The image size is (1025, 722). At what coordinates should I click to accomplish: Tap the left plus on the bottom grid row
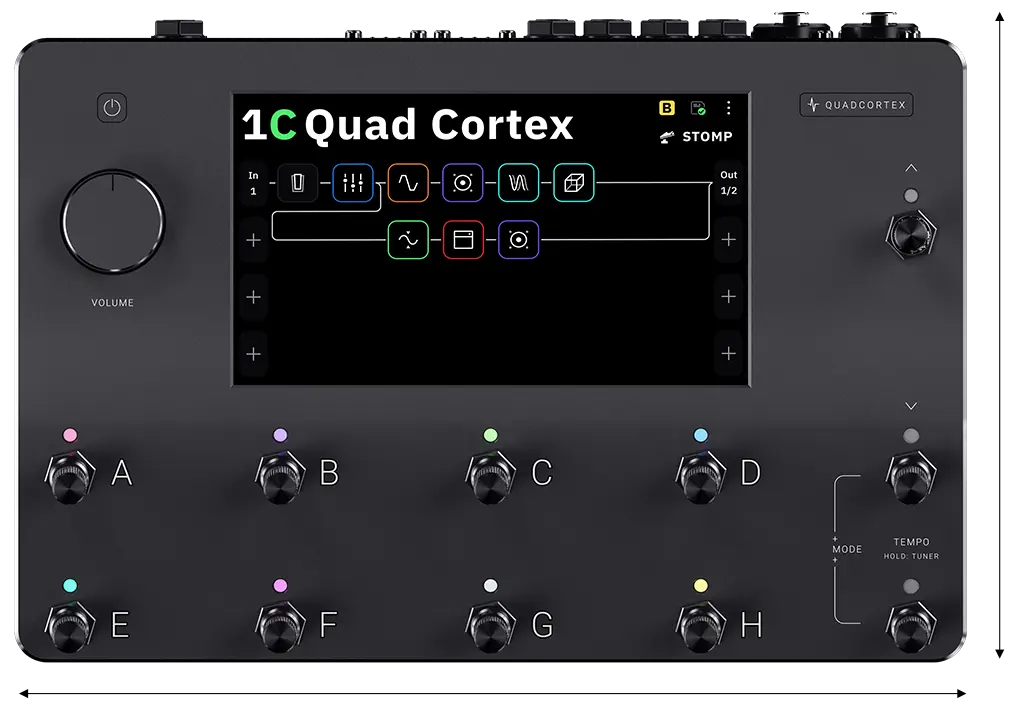[253, 354]
